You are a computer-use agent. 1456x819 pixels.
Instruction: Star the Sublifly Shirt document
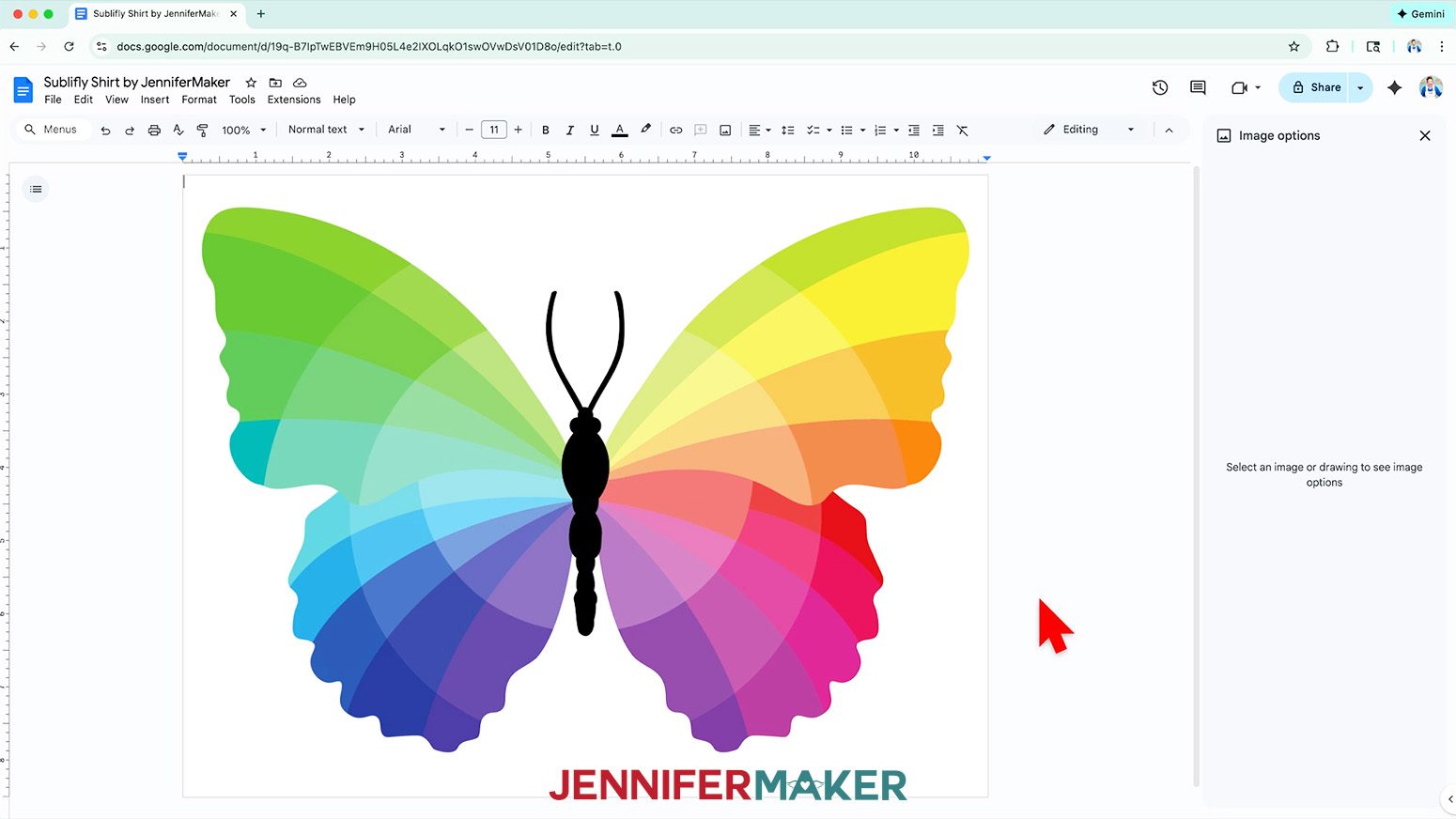251,83
